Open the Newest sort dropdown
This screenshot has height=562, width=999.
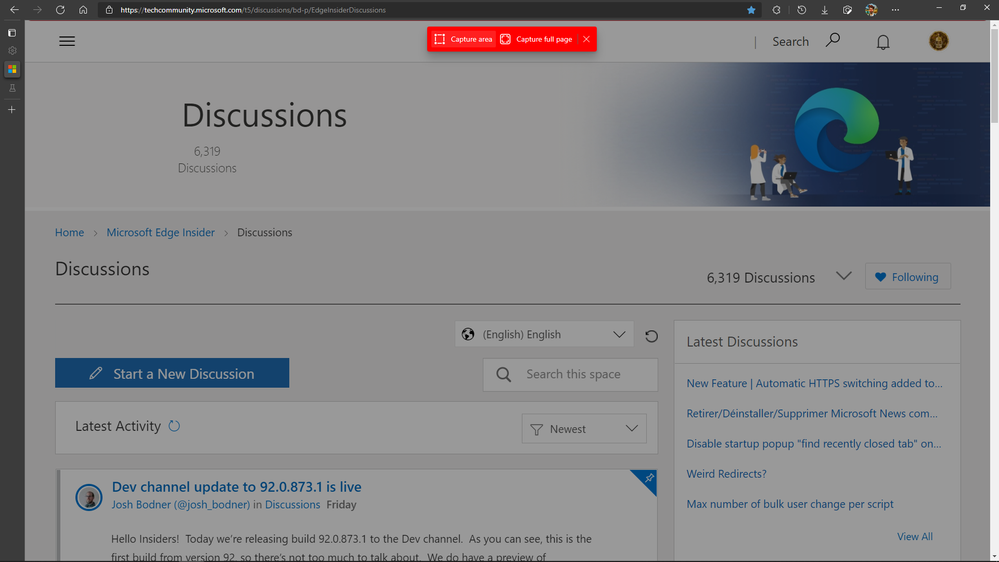coord(584,429)
